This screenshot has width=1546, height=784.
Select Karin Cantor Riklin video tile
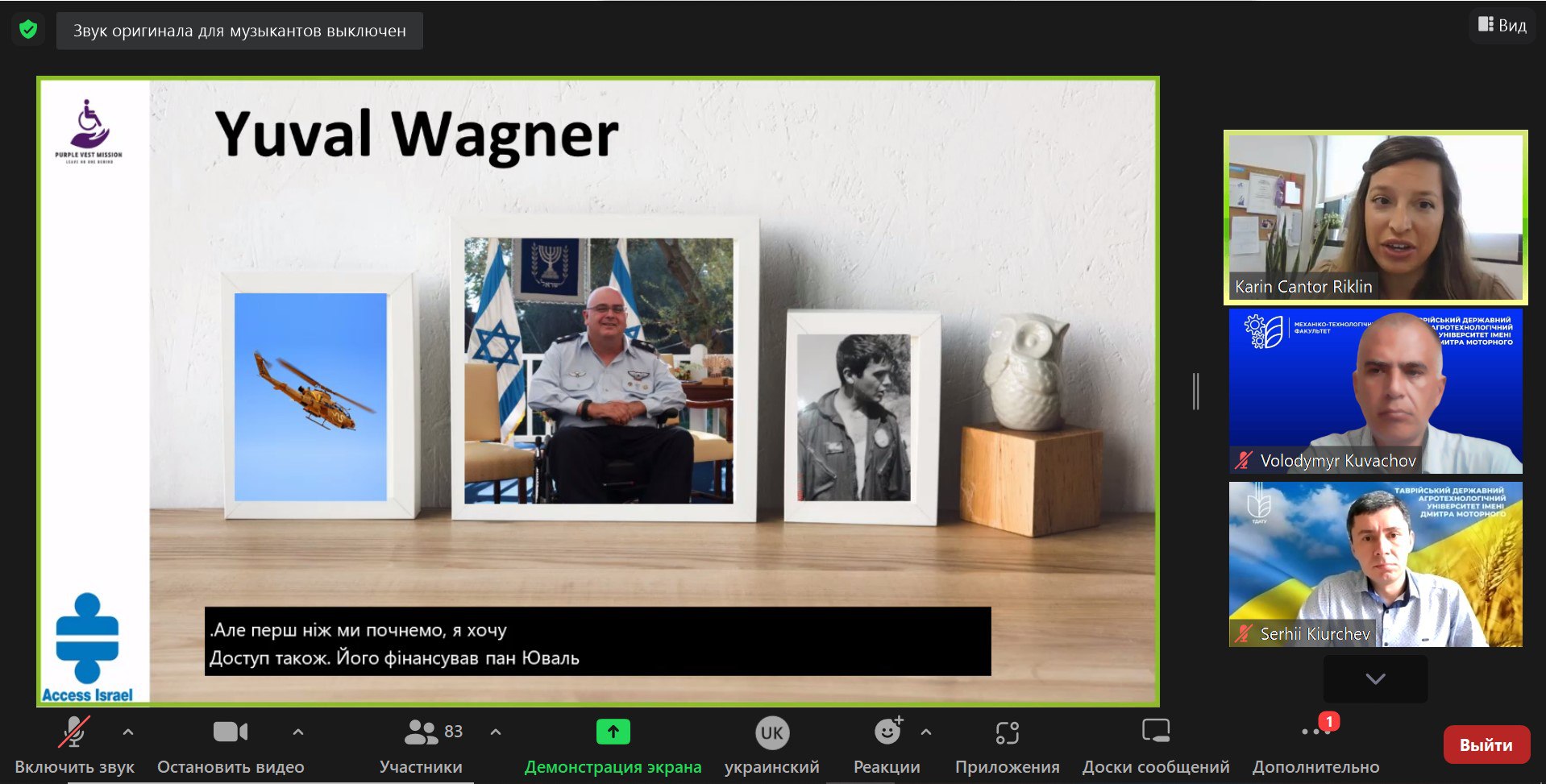tap(1375, 218)
